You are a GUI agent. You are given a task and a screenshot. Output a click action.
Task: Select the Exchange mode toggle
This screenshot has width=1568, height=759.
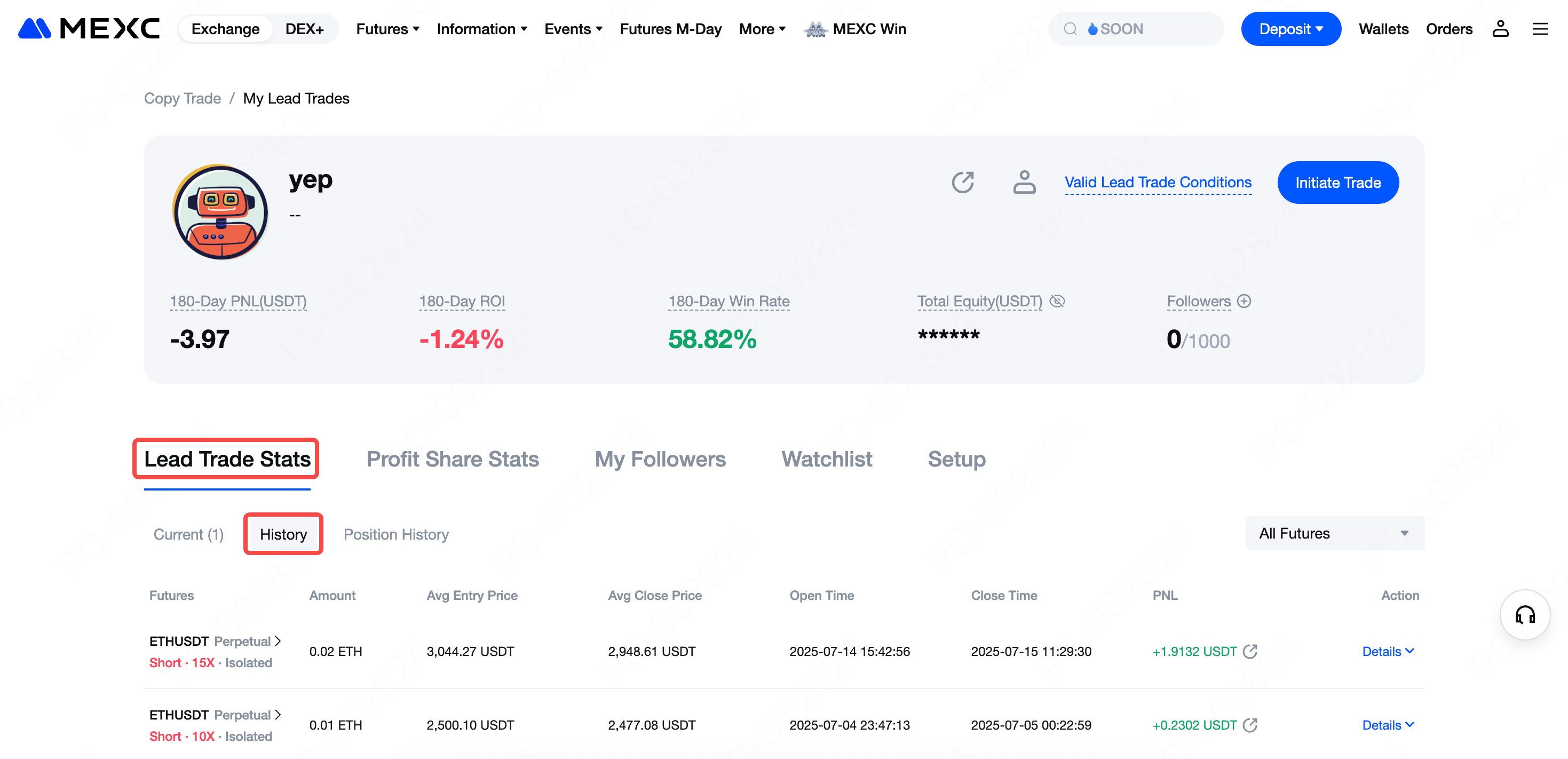pos(225,29)
